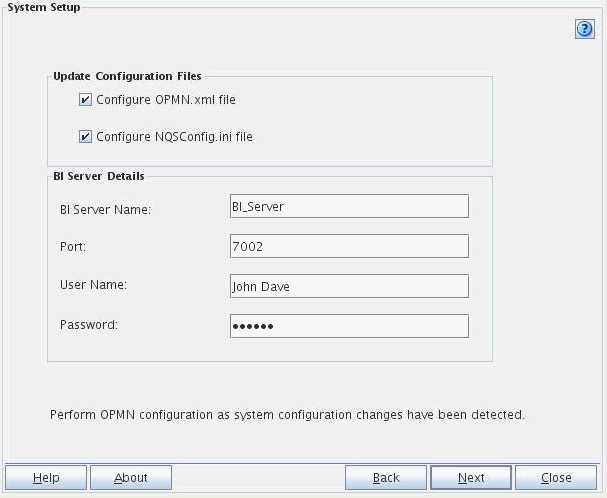
Task: Go Back to the previous step
Action: [386, 478]
